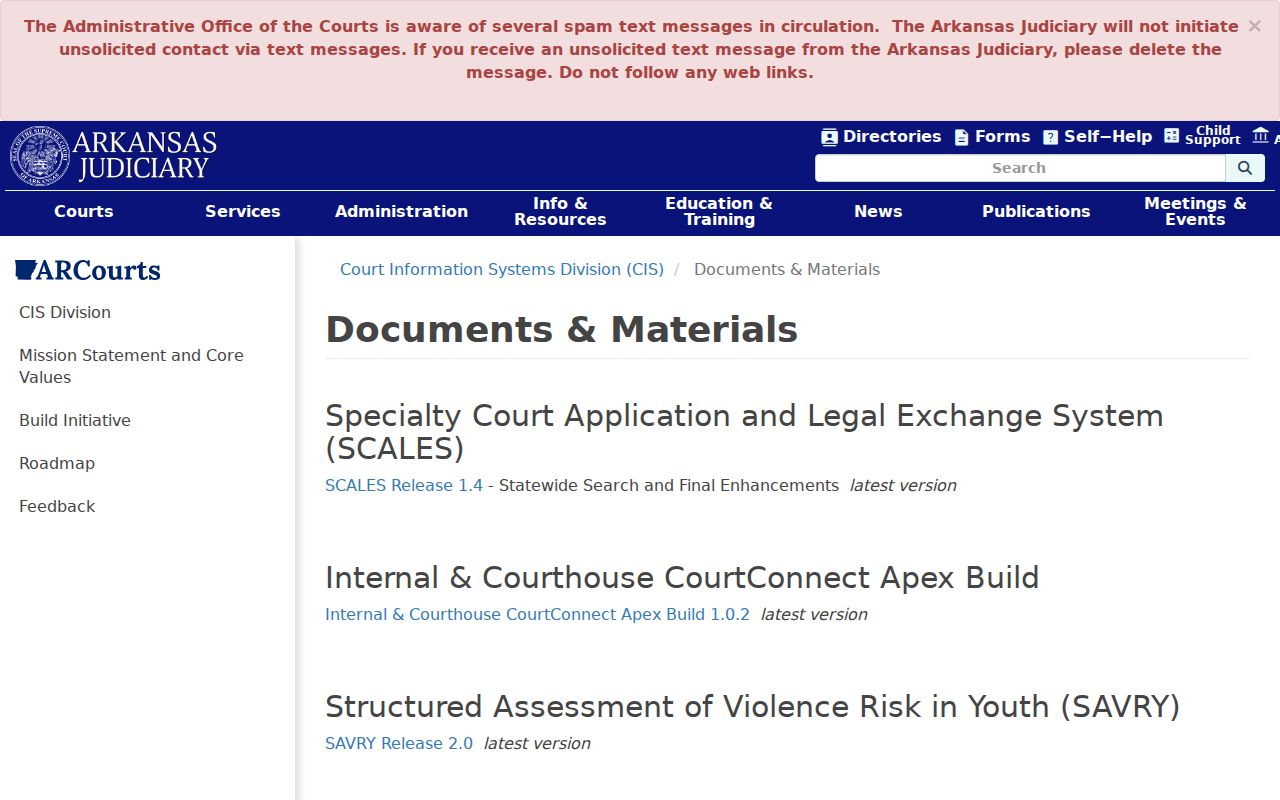
Task: Open Child Support via its calculator icon
Action: pyautogui.click(x=1172, y=136)
